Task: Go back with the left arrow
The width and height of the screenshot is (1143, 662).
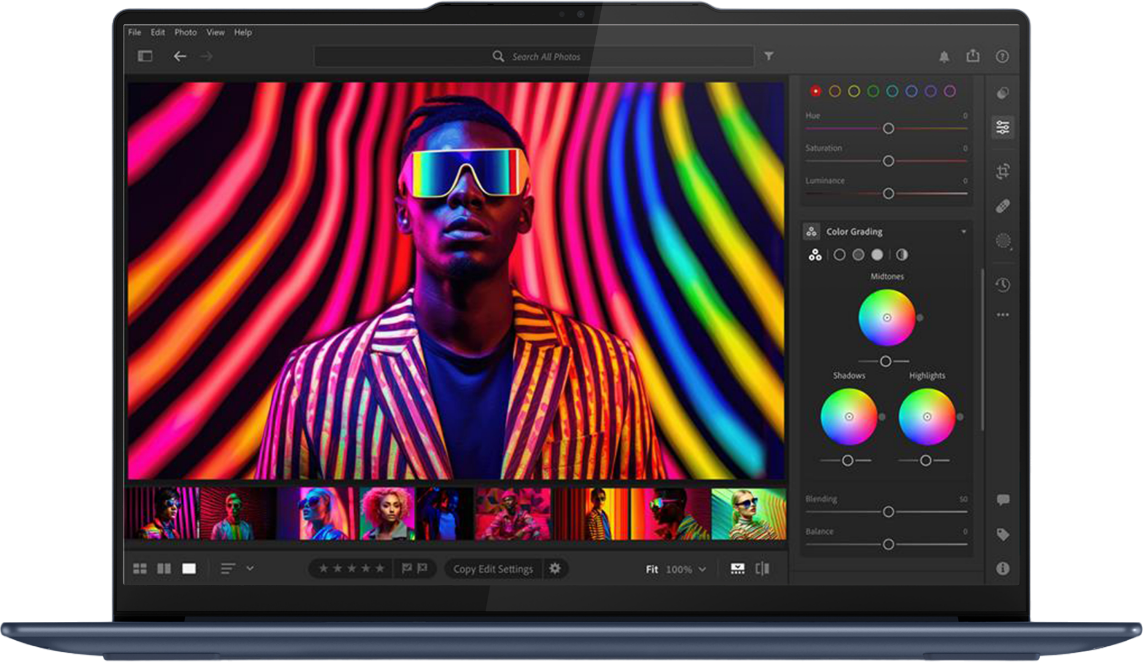Action: pyautogui.click(x=180, y=56)
